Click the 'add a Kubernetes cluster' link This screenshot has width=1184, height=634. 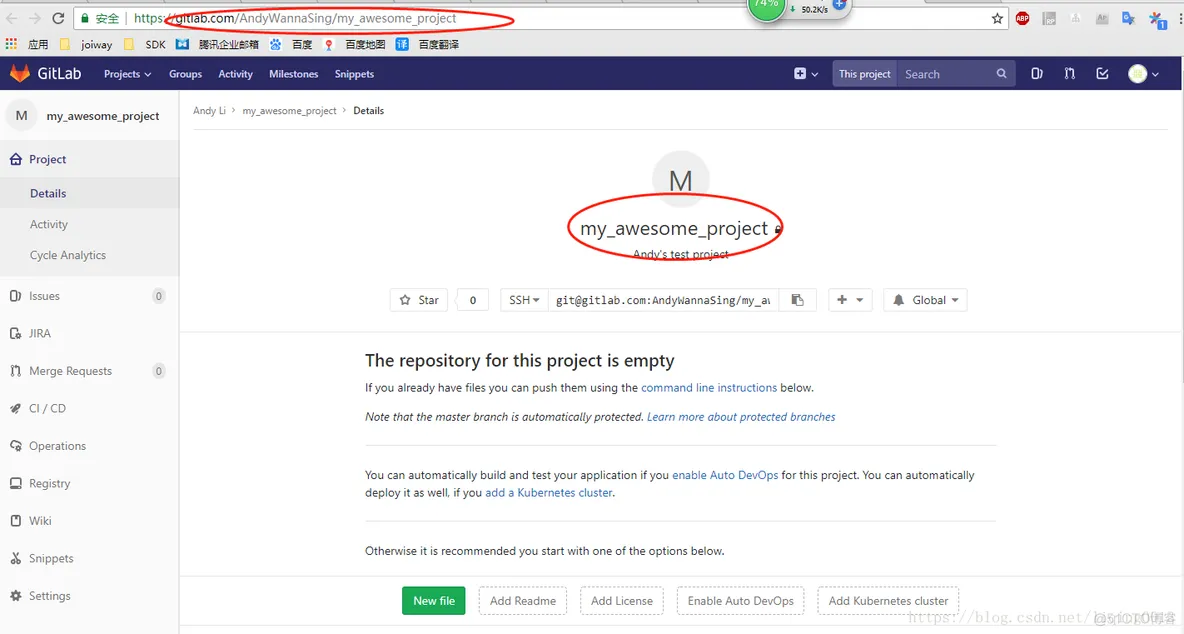coord(549,492)
